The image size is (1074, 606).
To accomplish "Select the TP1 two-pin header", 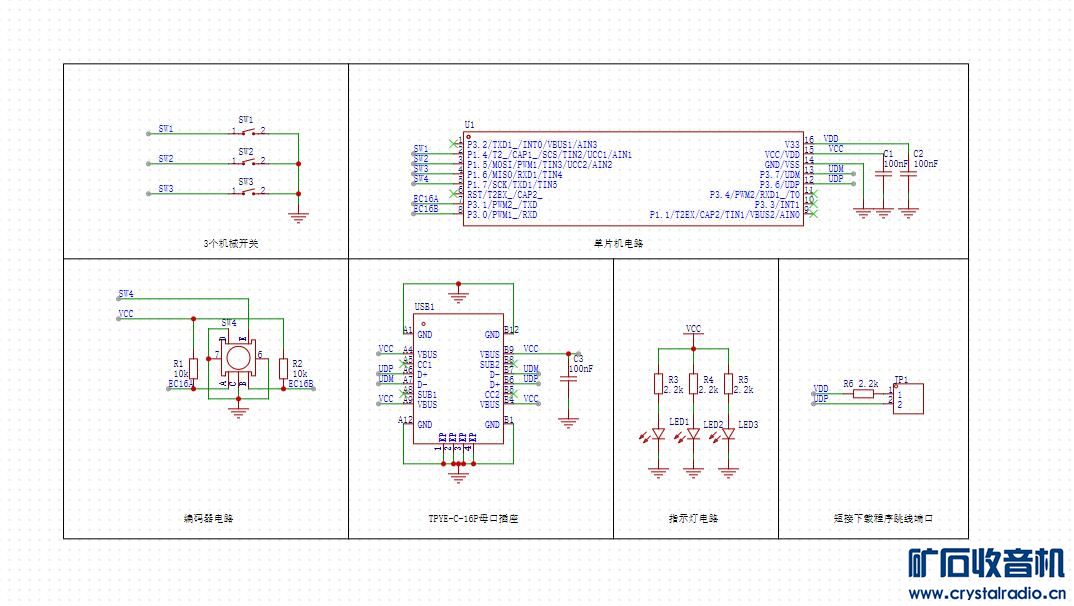I will pyautogui.click(x=908, y=399).
